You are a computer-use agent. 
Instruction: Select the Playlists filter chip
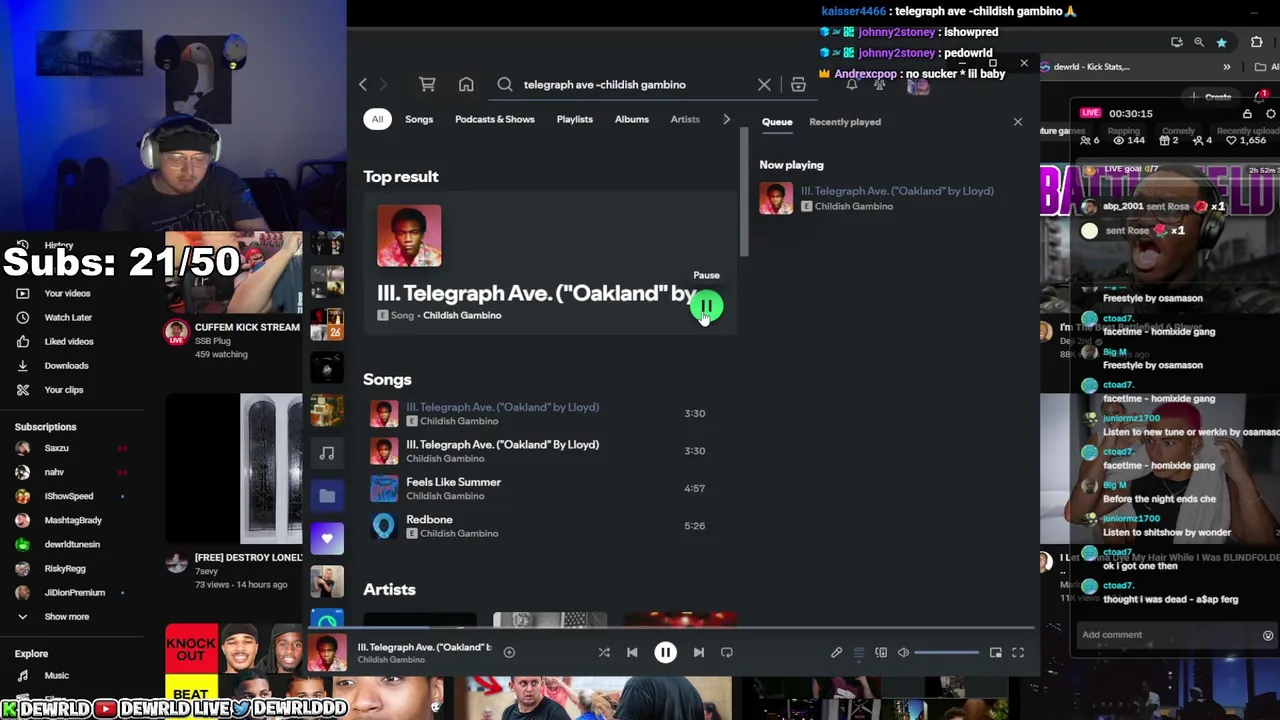click(x=575, y=119)
